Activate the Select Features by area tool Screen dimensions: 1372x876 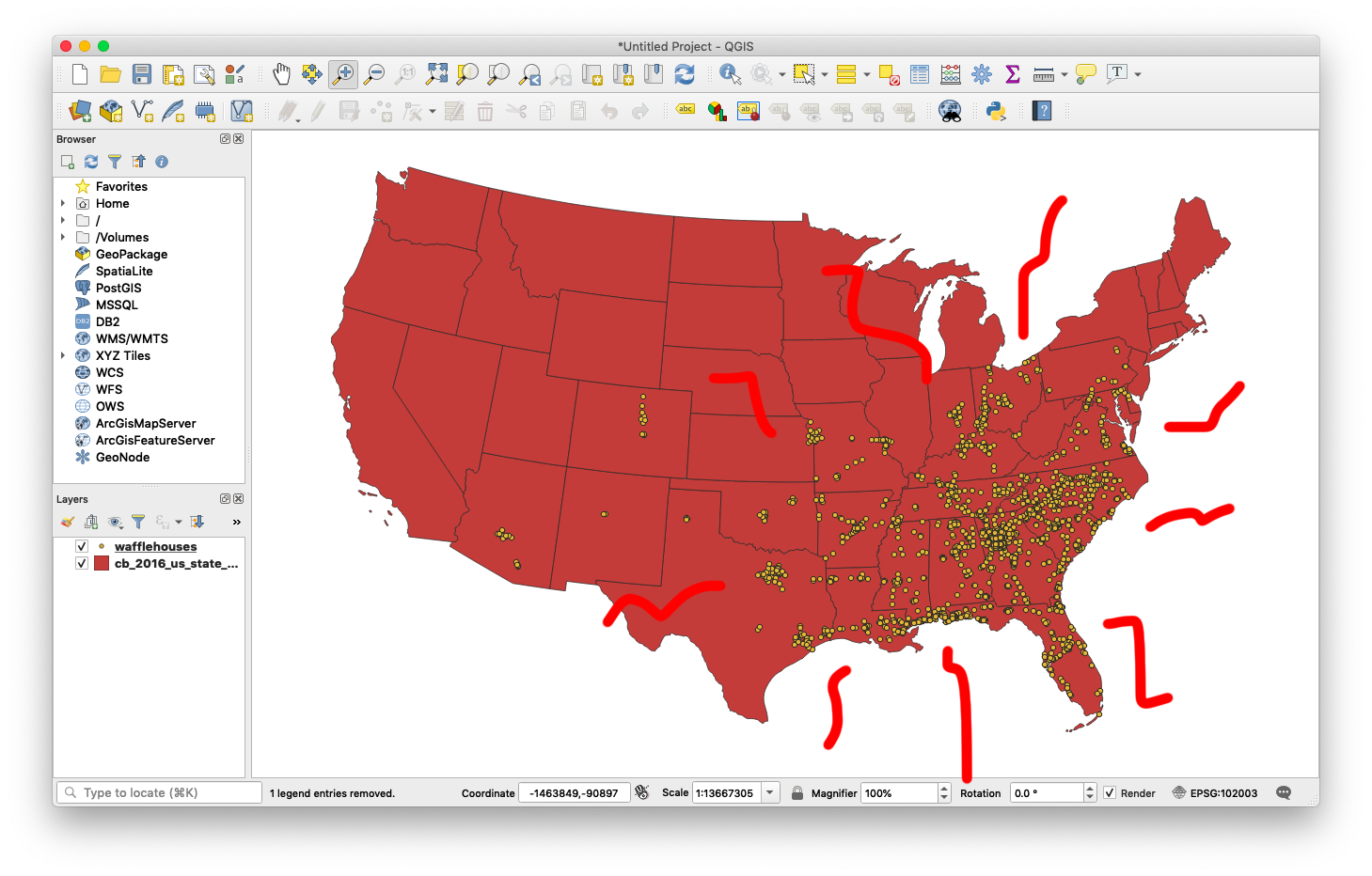pos(803,74)
